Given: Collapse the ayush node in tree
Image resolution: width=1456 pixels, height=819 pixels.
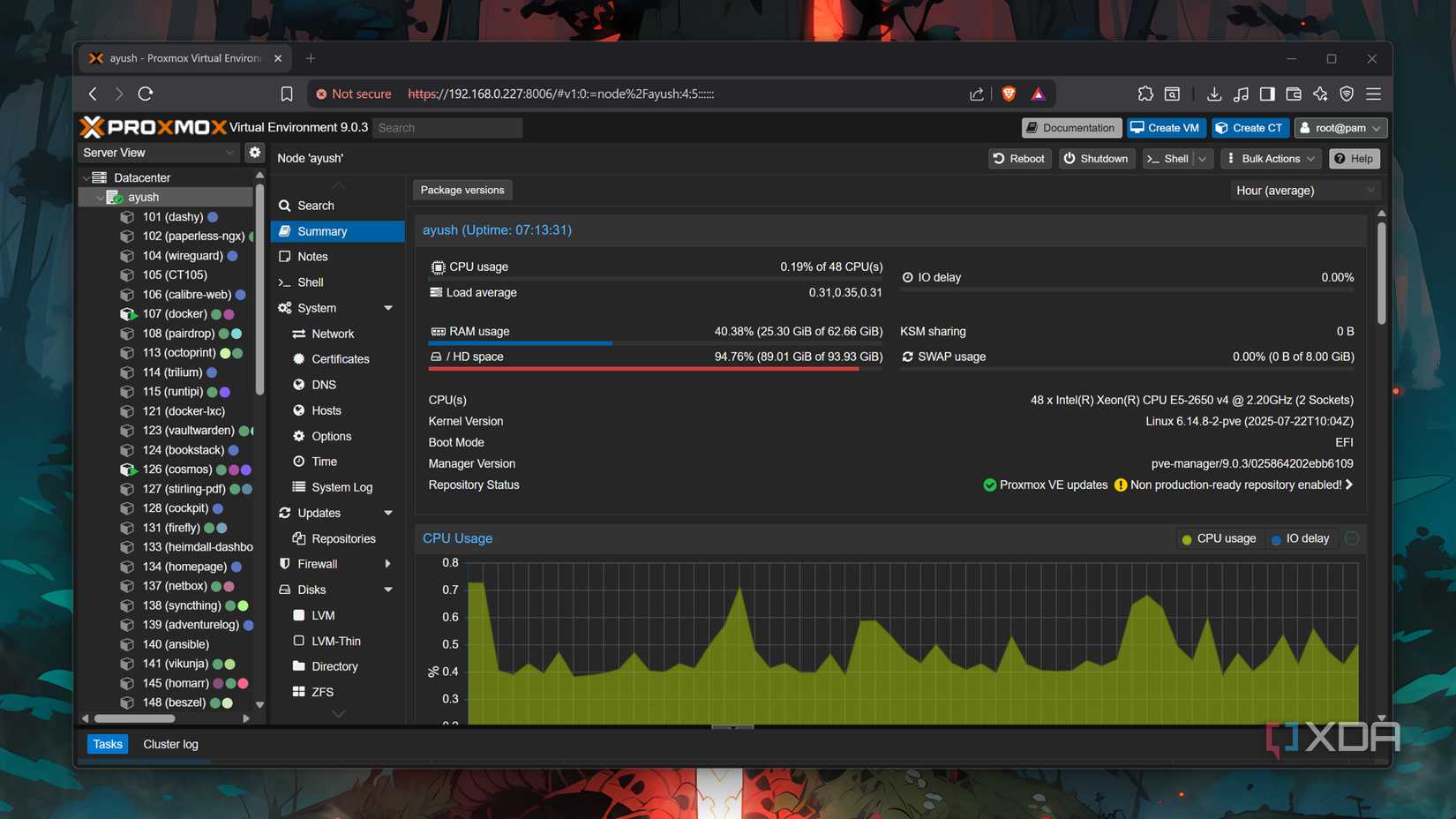Looking at the screenshot, I should (x=99, y=197).
